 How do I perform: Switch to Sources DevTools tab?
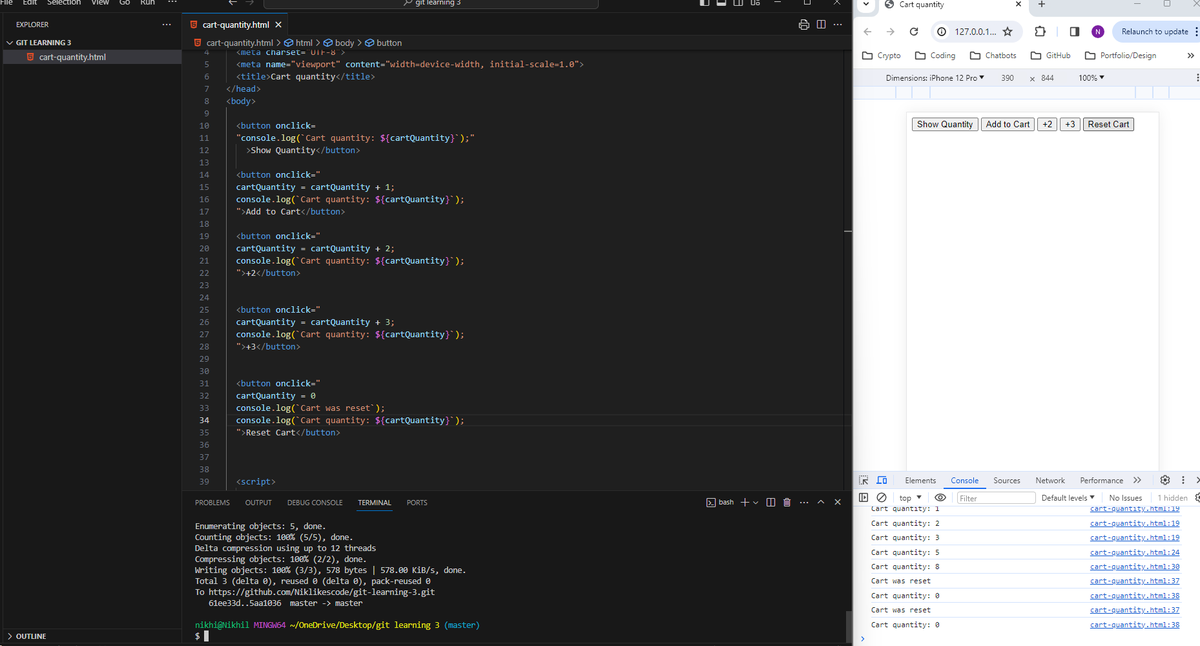coord(1007,481)
